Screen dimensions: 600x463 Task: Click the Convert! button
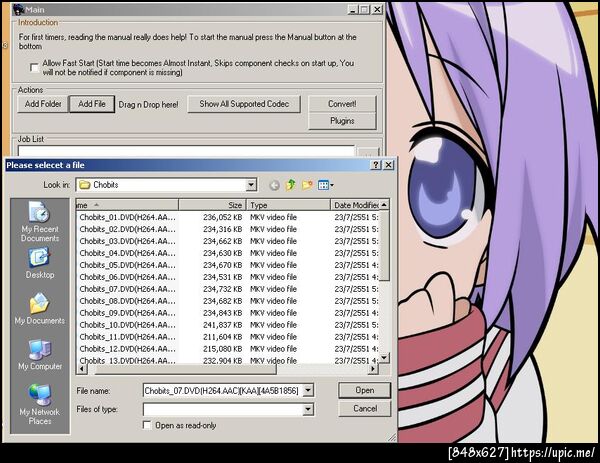342,104
